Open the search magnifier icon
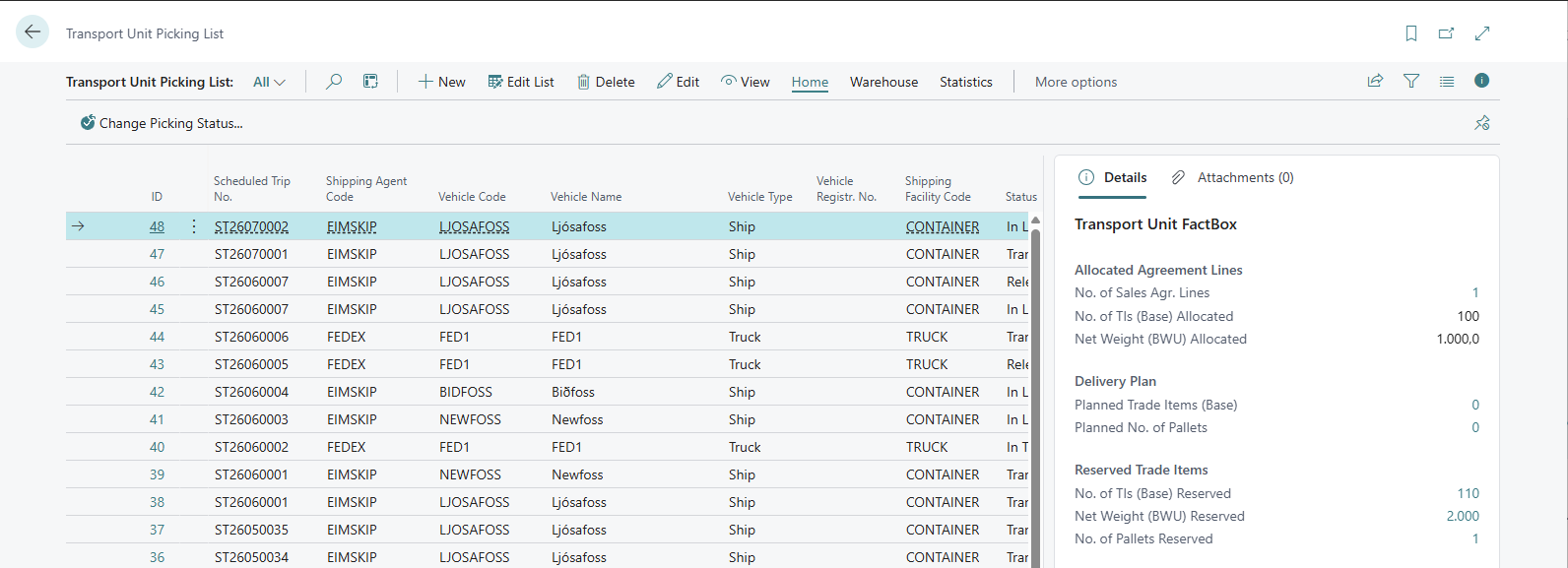 point(334,82)
